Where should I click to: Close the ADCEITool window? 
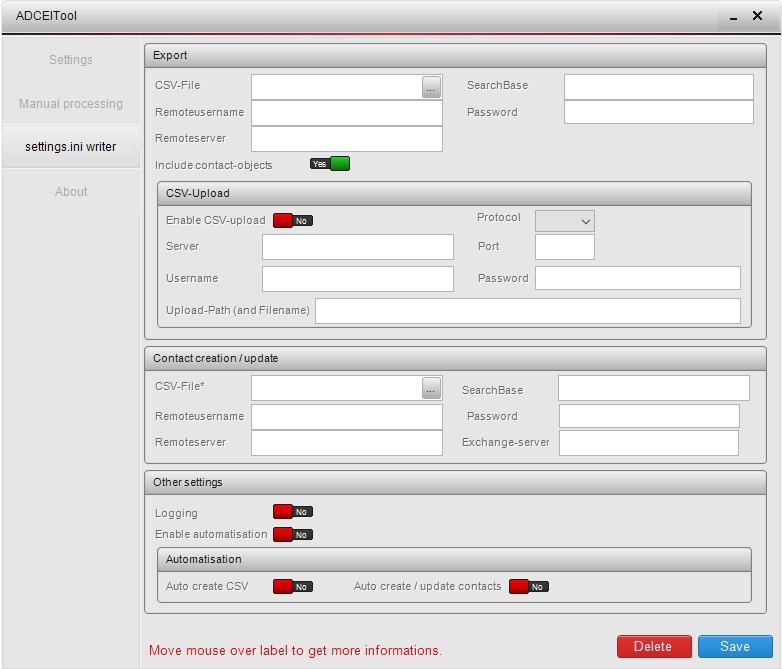point(759,16)
